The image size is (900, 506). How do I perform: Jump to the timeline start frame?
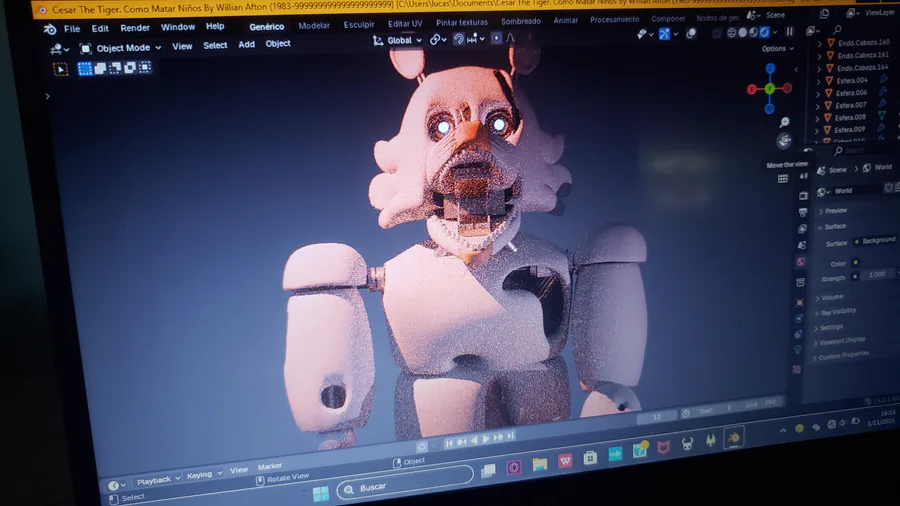tap(449, 442)
